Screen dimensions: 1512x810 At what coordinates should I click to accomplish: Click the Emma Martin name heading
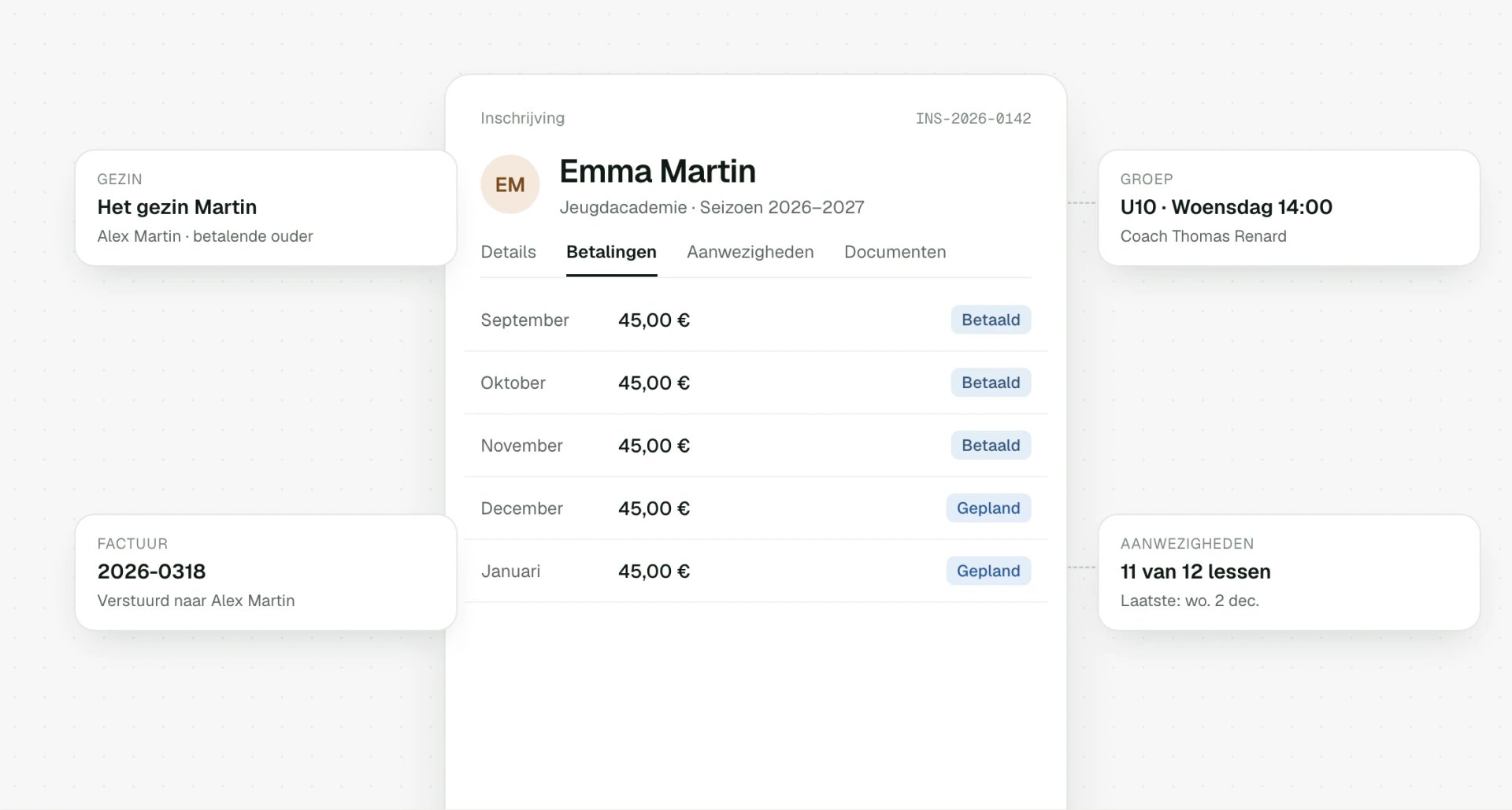[x=658, y=171]
